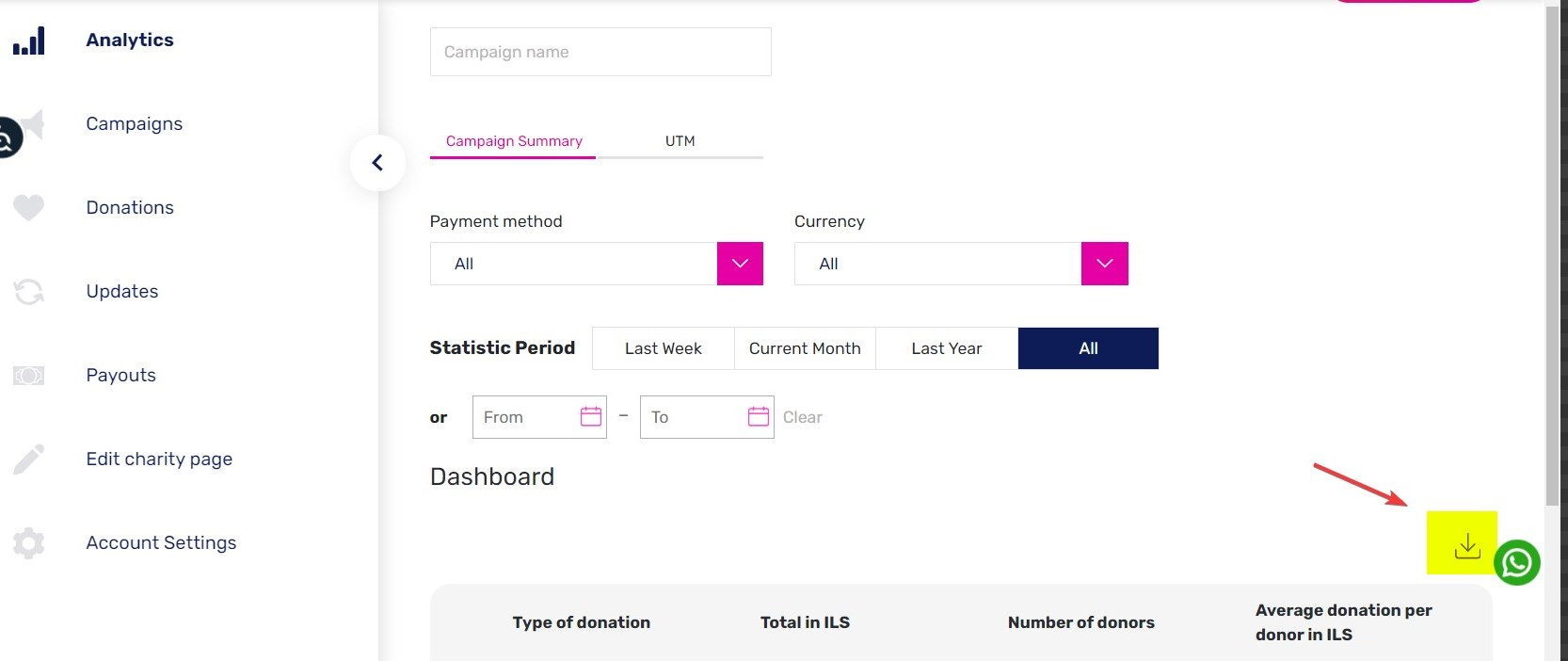Click the Edit charity page pencil icon
The width and height of the screenshot is (1568, 661).
[28, 459]
